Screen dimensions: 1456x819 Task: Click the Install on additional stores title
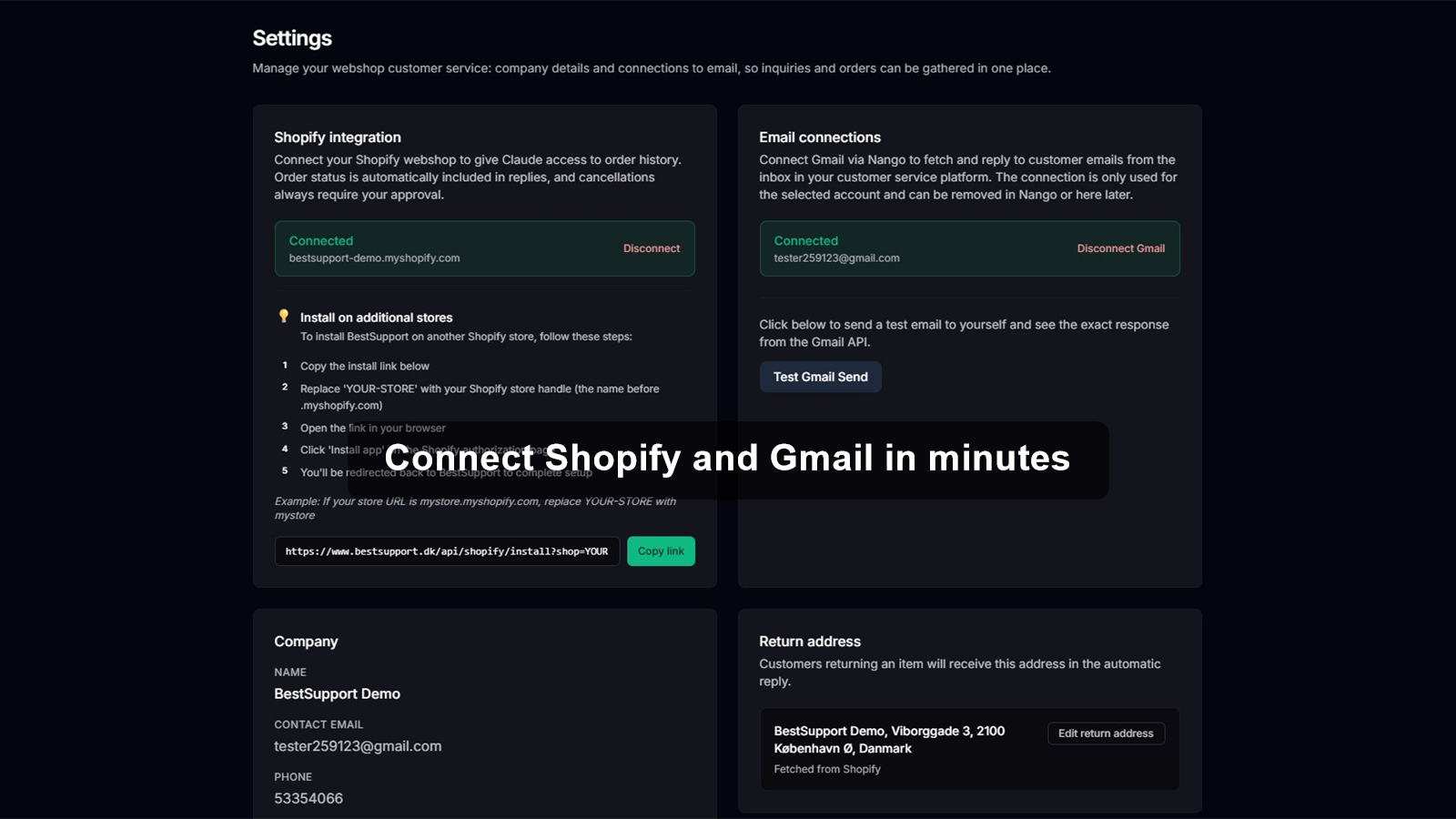click(376, 318)
